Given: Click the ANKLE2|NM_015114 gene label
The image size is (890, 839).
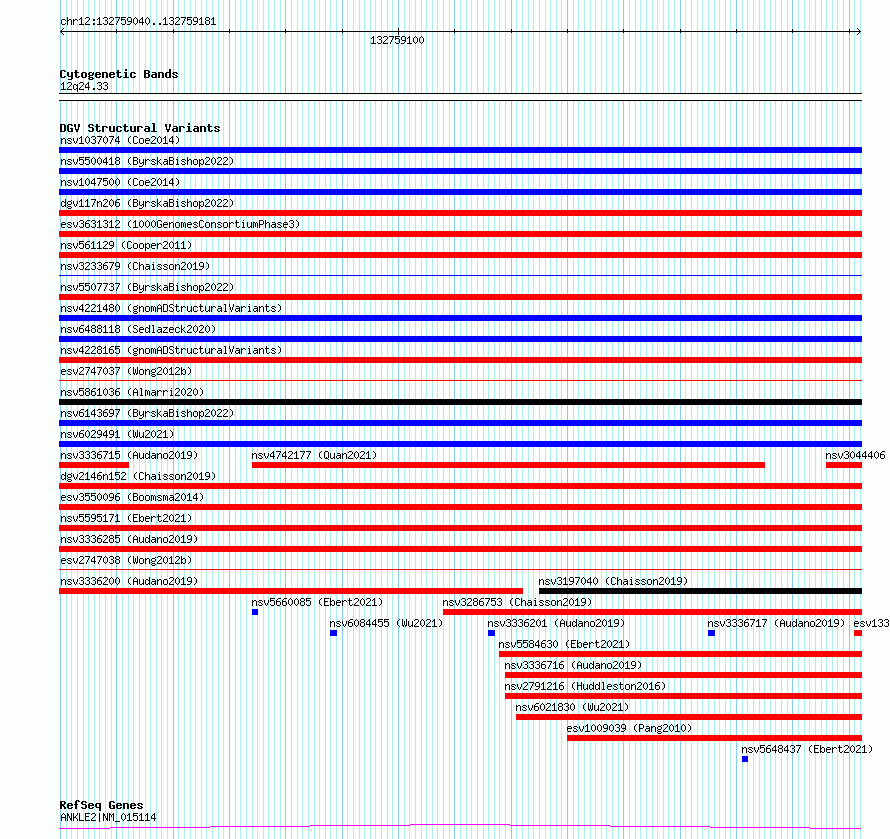Looking at the screenshot, I should 108,817.
